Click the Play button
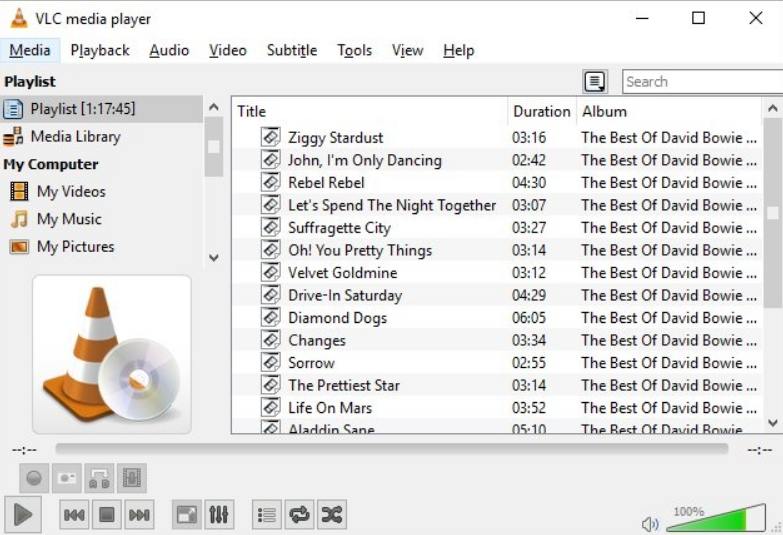This screenshot has height=535, width=783. 23,514
